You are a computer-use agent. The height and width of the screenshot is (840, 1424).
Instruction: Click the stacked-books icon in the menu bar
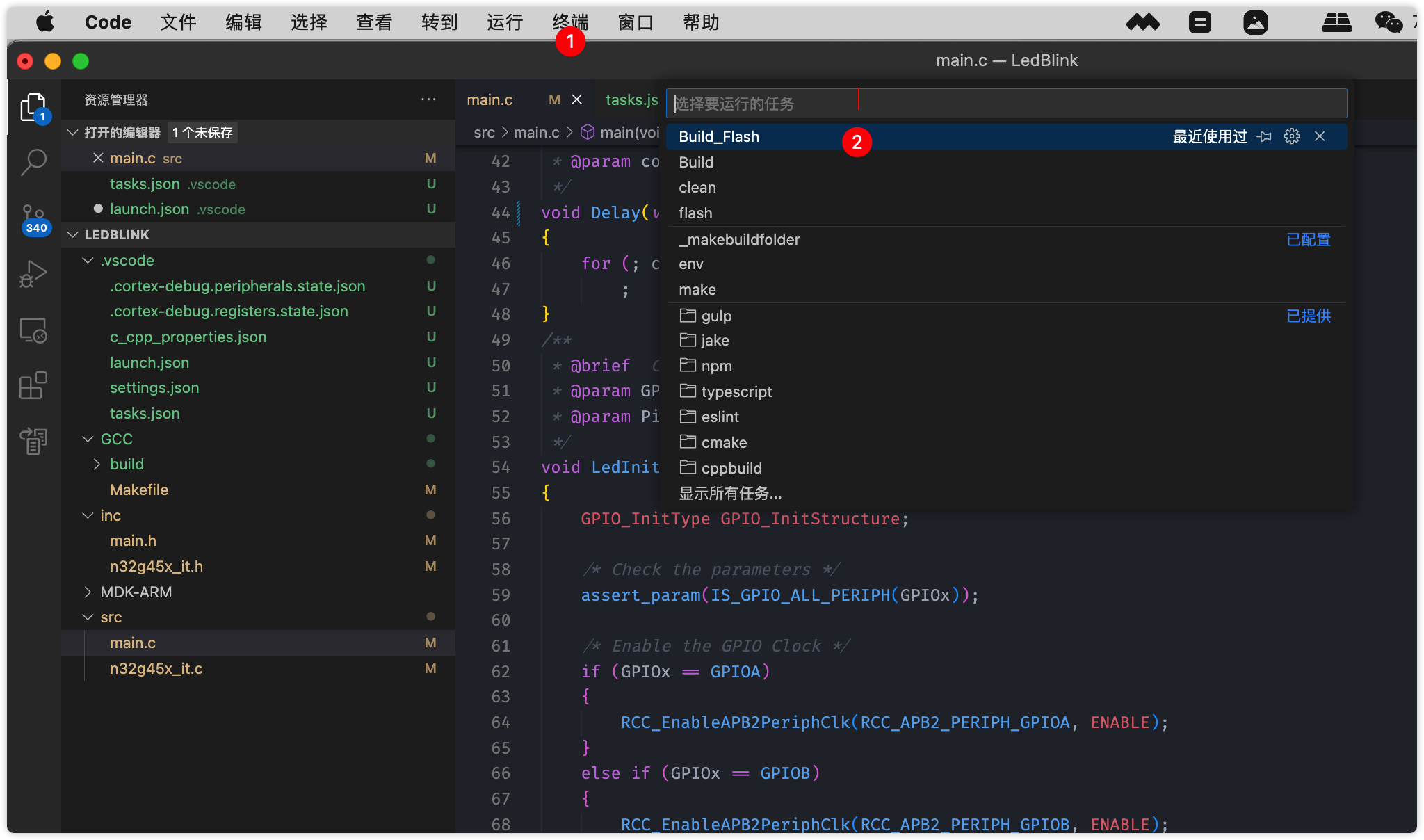point(1336,22)
